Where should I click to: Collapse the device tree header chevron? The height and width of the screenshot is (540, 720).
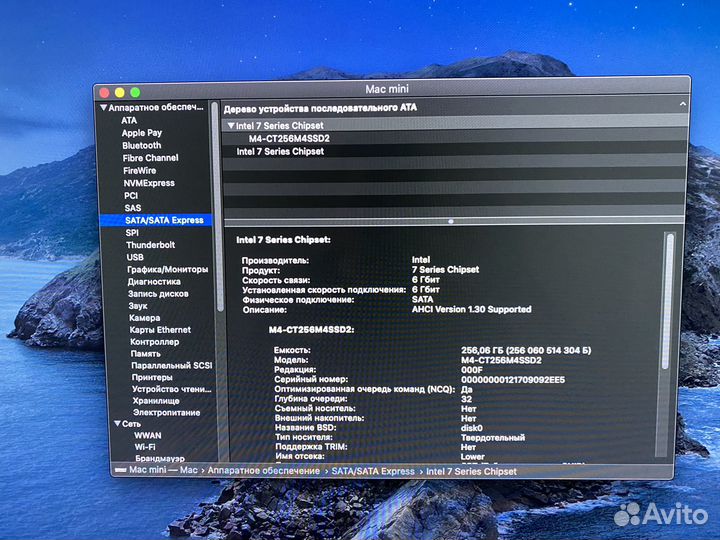click(683, 105)
